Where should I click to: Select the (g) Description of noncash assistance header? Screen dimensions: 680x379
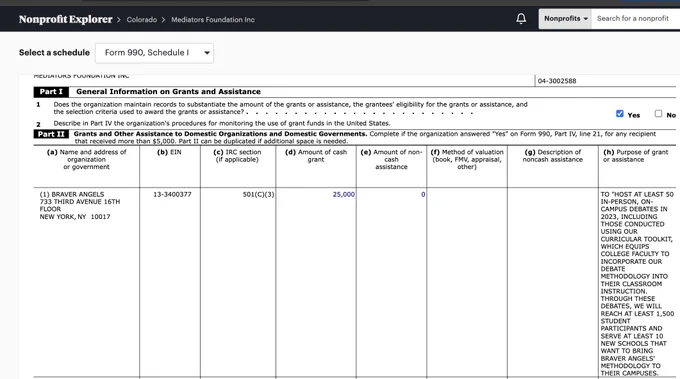[552, 156]
